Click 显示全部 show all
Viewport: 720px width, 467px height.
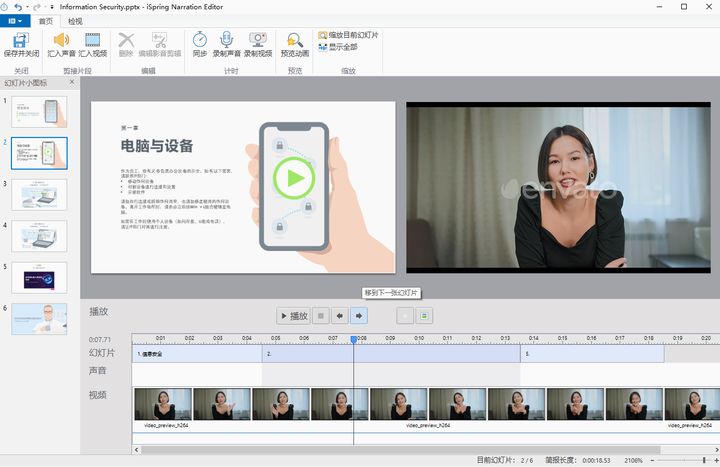click(x=338, y=47)
